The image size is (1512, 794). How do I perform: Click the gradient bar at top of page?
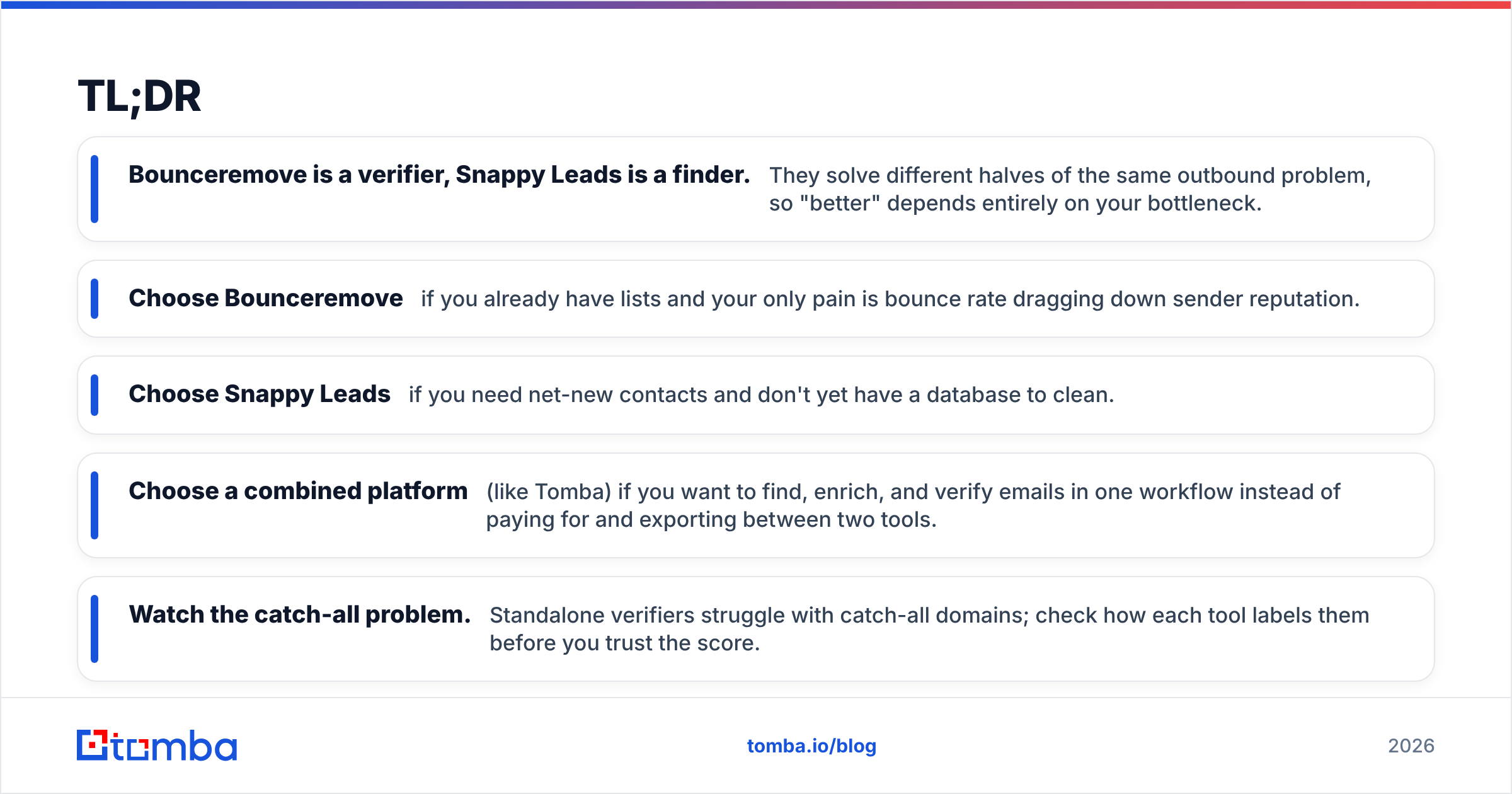click(x=756, y=4)
